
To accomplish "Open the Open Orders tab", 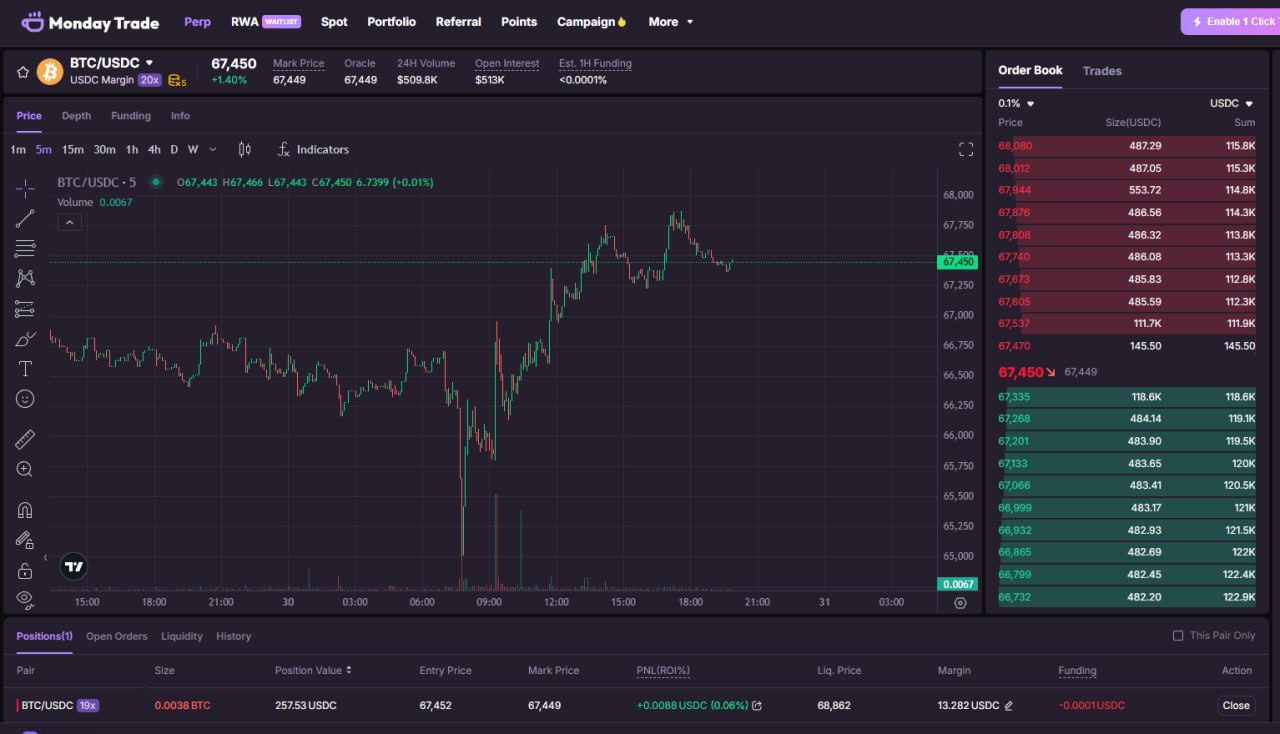I will coord(116,636).
